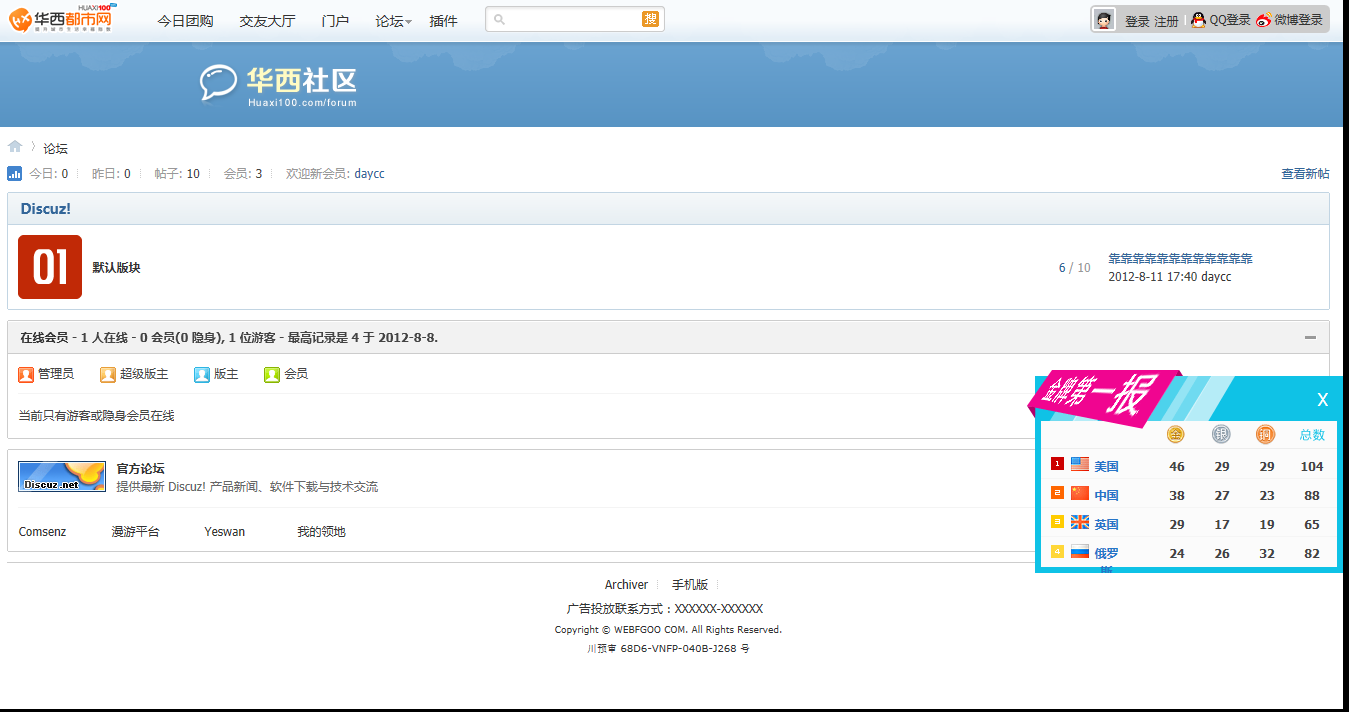Collapse the online members section

click(x=1310, y=338)
